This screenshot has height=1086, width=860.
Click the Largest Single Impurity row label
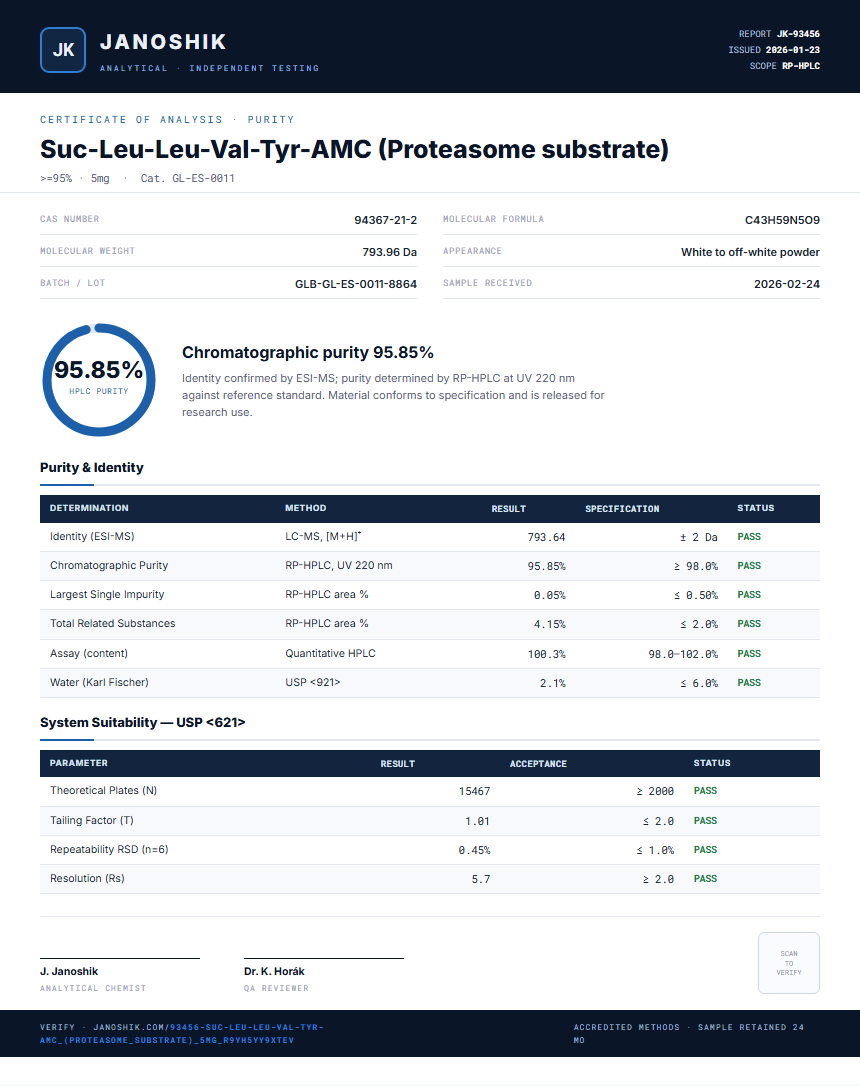click(x=107, y=595)
